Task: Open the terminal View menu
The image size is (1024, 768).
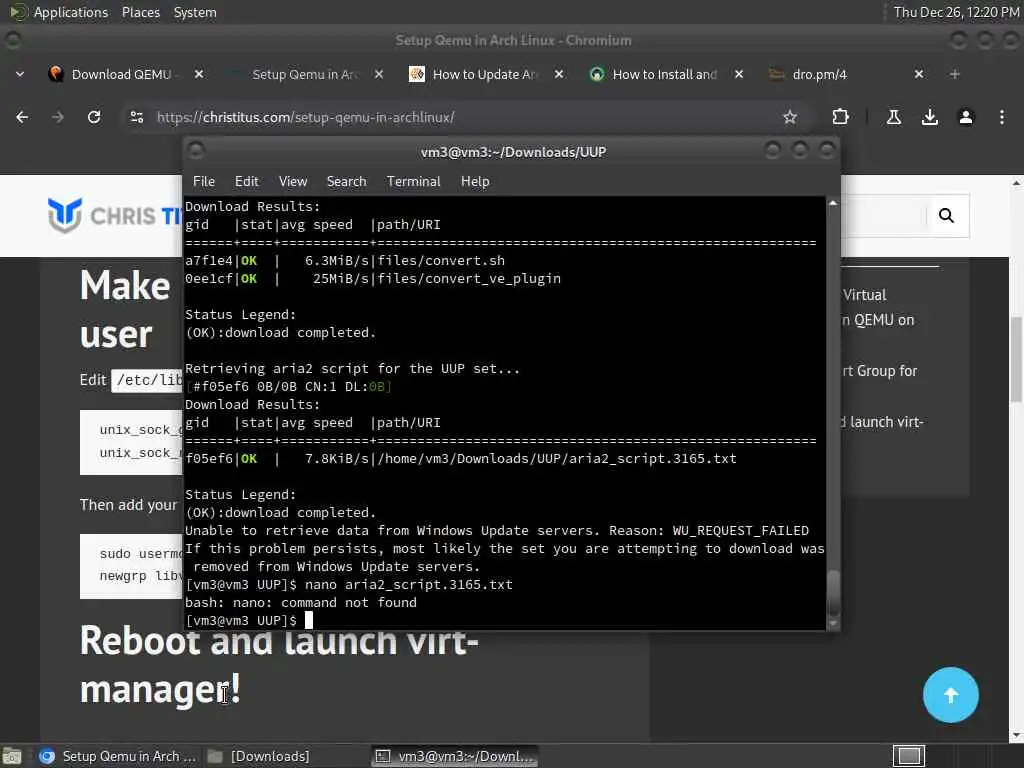Action: (293, 182)
